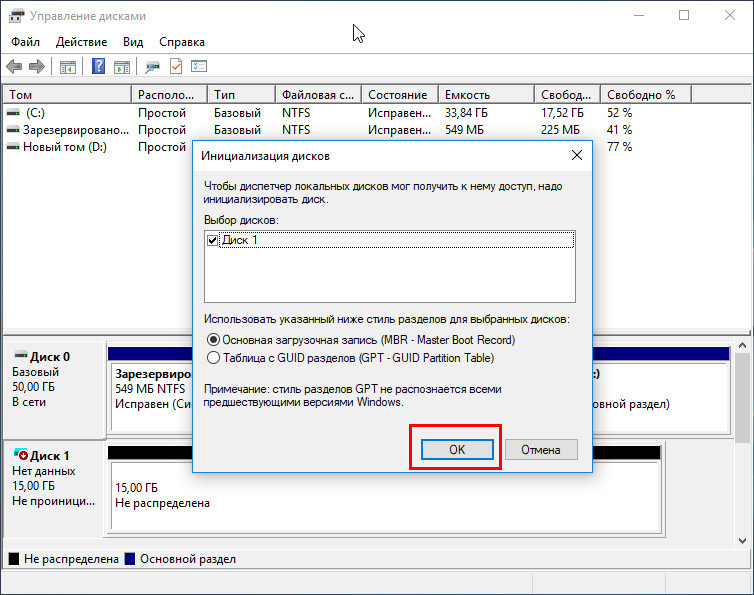The height and width of the screenshot is (595, 754).
Task: Click the 41 % free cell
Action: click(619, 130)
